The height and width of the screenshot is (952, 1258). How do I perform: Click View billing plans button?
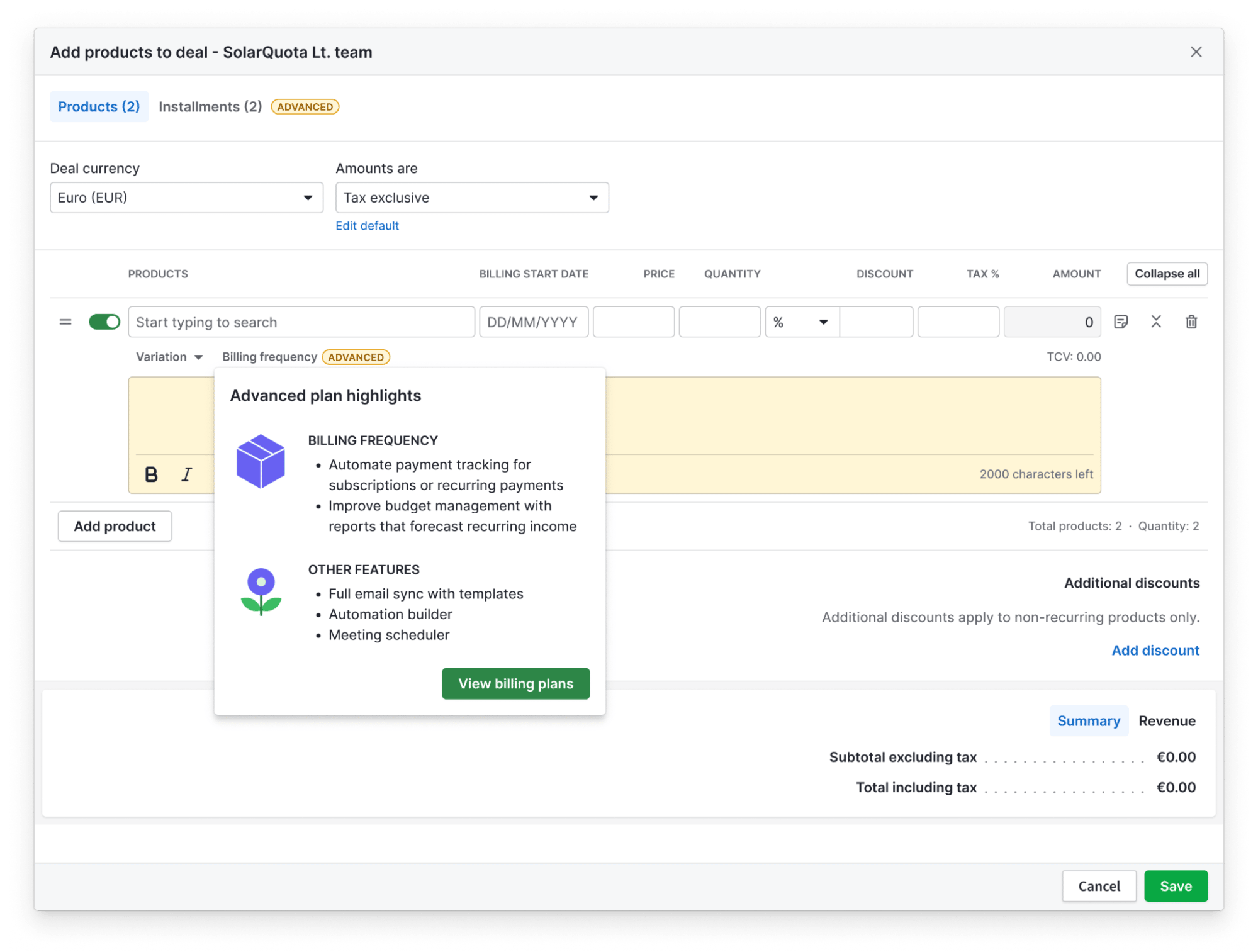[x=515, y=684]
